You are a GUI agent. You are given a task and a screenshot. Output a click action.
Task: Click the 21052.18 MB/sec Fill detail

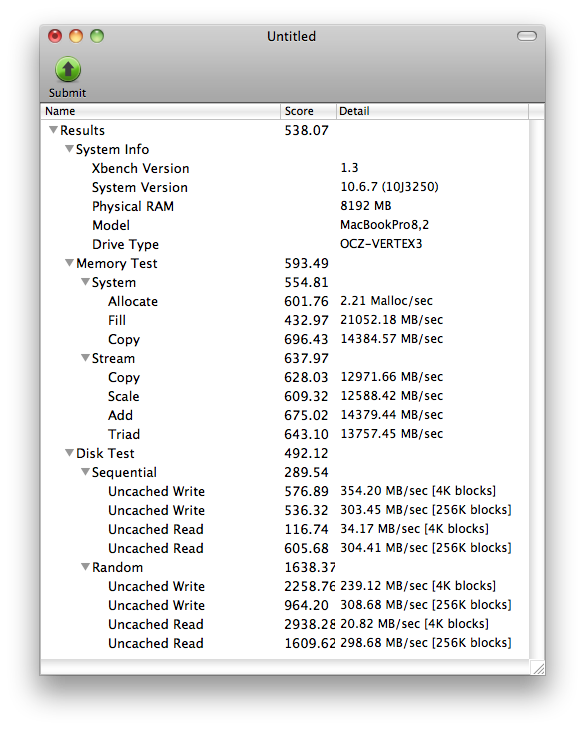(391, 320)
